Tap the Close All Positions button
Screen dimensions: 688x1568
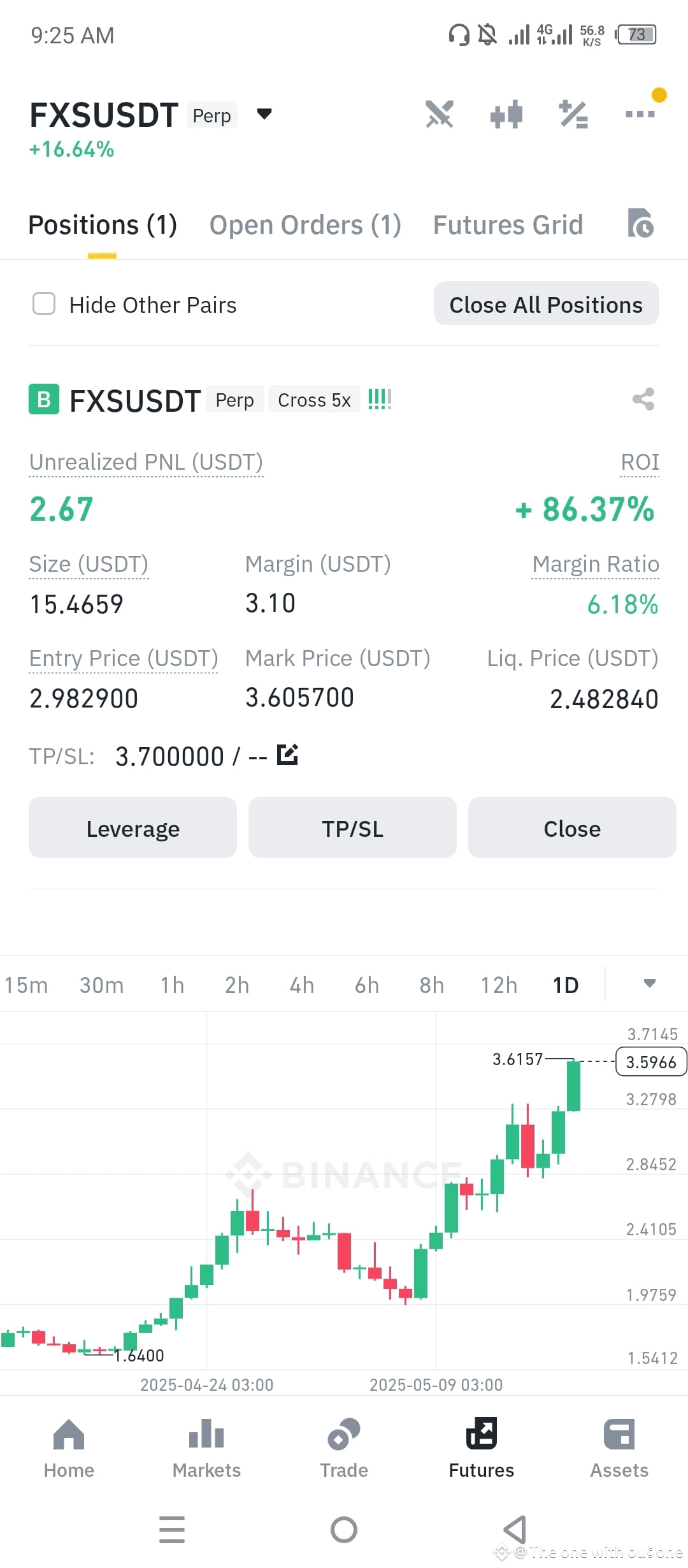[x=547, y=303]
